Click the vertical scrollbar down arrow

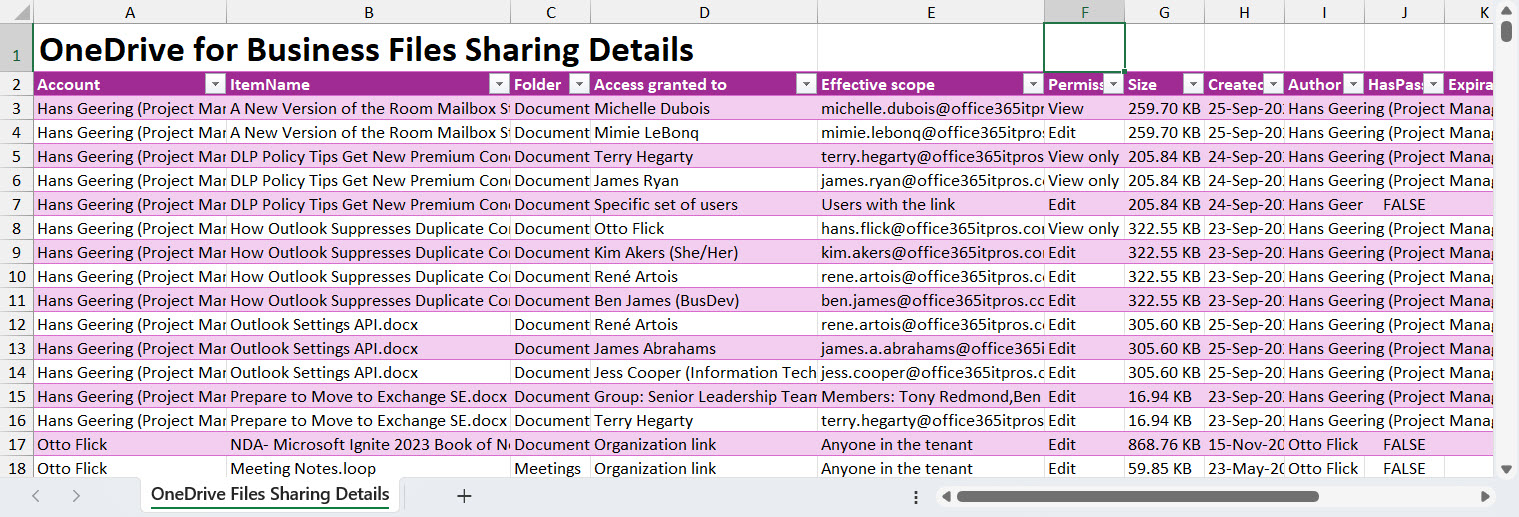[x=1506, y=468]
